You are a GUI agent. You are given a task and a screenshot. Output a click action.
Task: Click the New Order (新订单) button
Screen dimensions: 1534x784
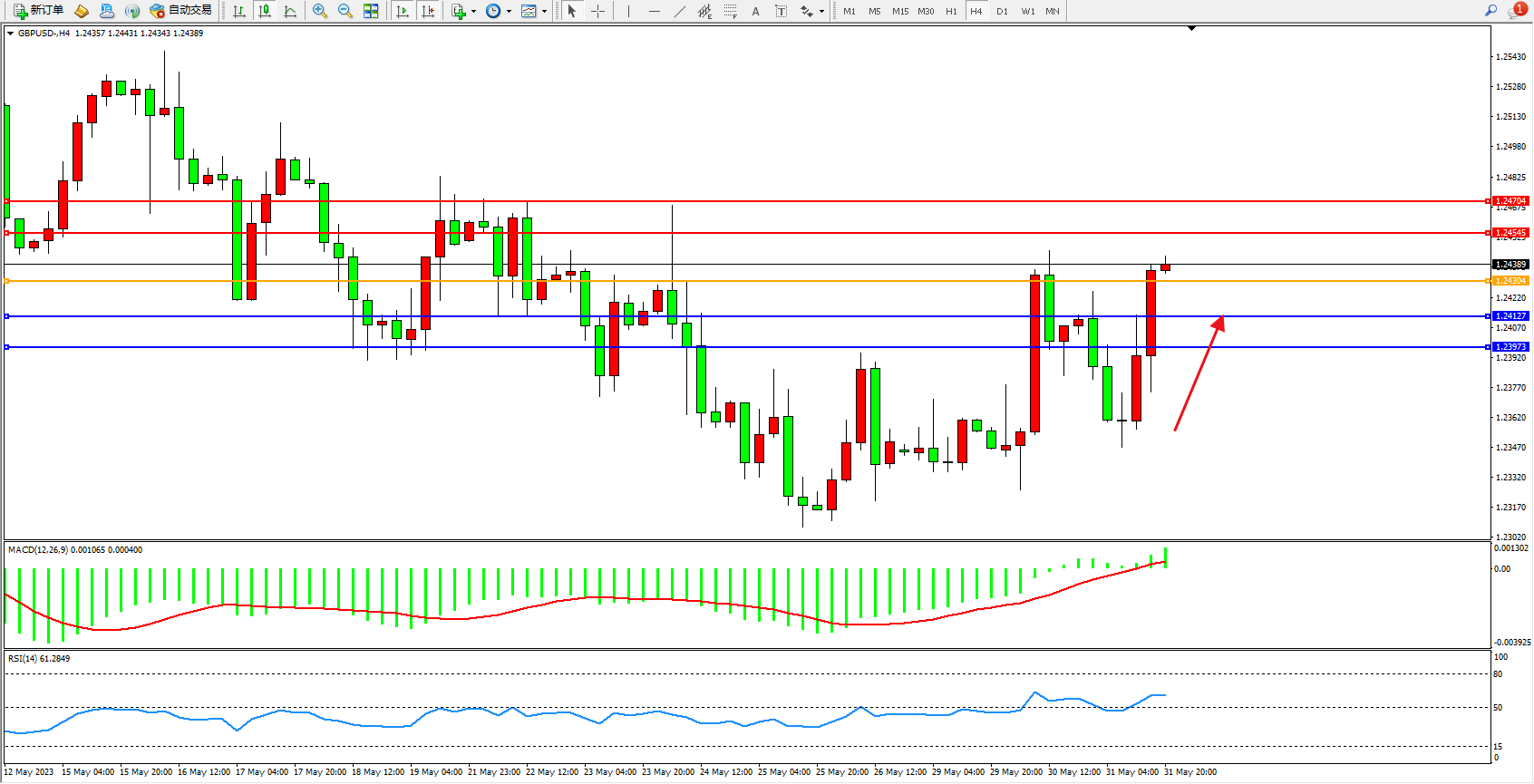pyautogui.click(x=38, y=11)
